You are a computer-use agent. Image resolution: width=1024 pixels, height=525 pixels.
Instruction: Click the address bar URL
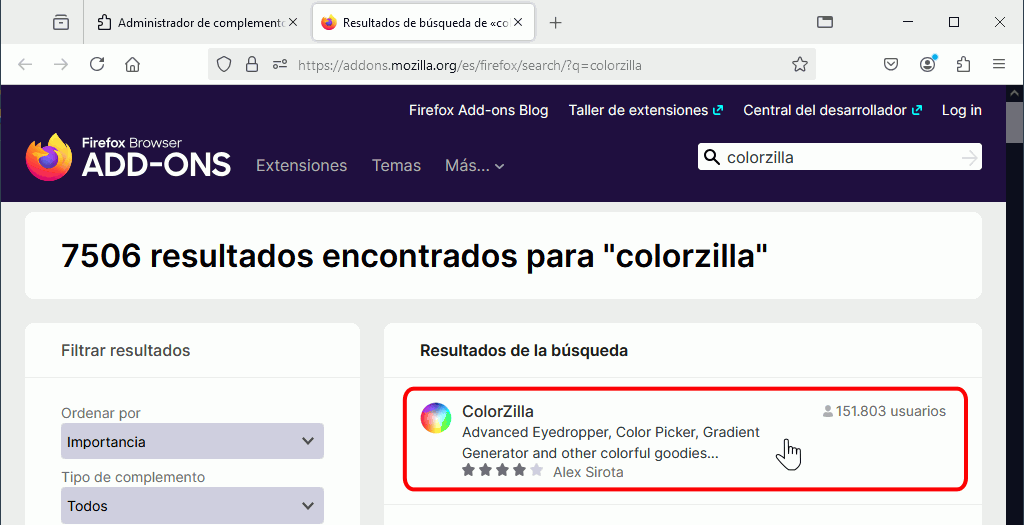pyautogui.click(x=470, y=65)
